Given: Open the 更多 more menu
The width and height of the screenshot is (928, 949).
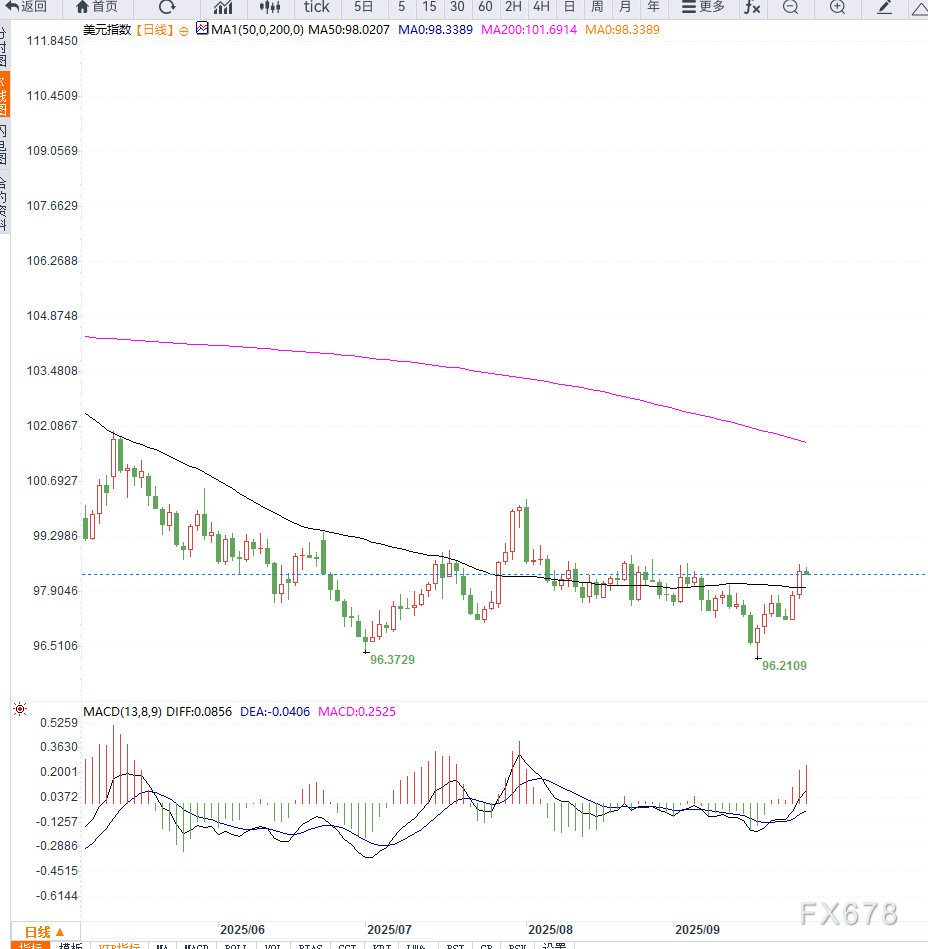Looking at the screenshot, I should click(702, 7).
